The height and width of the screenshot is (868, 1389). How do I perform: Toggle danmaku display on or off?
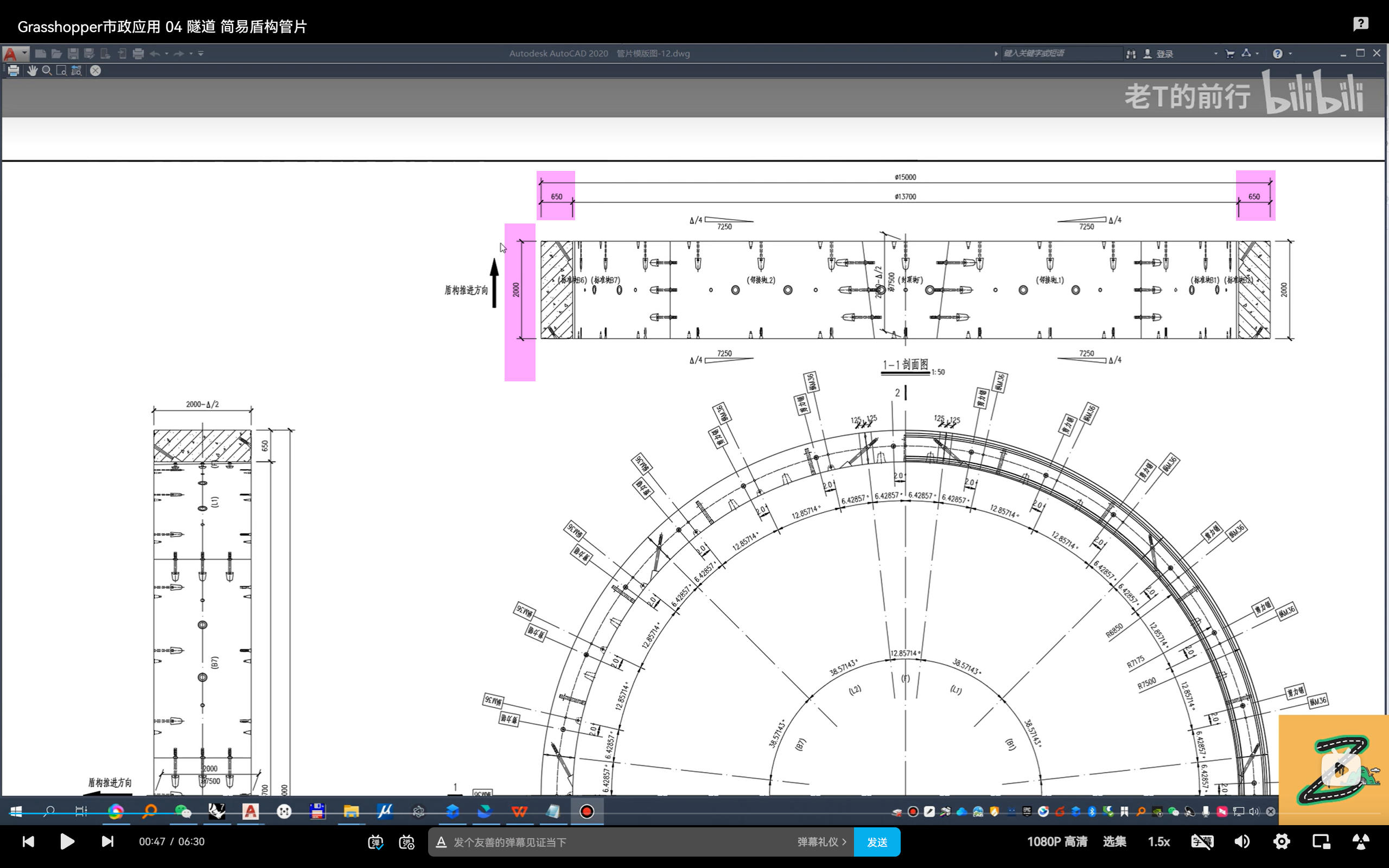click(375, 842)
